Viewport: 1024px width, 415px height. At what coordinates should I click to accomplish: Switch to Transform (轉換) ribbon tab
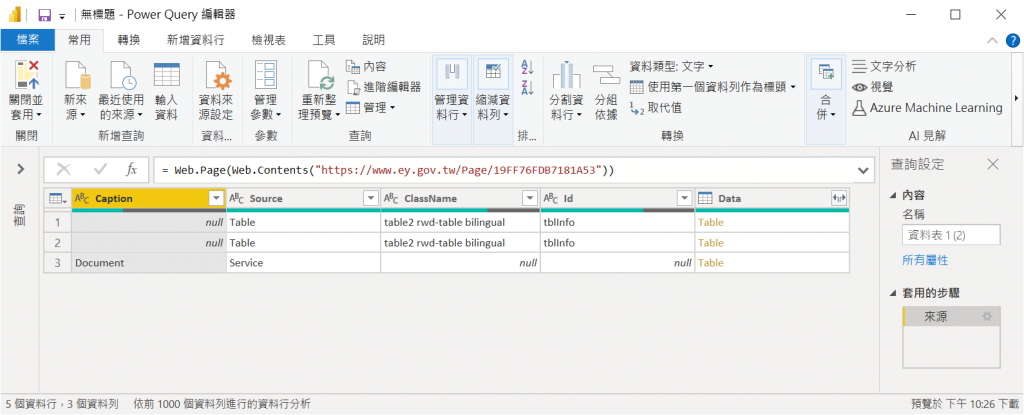click(129, 40)
